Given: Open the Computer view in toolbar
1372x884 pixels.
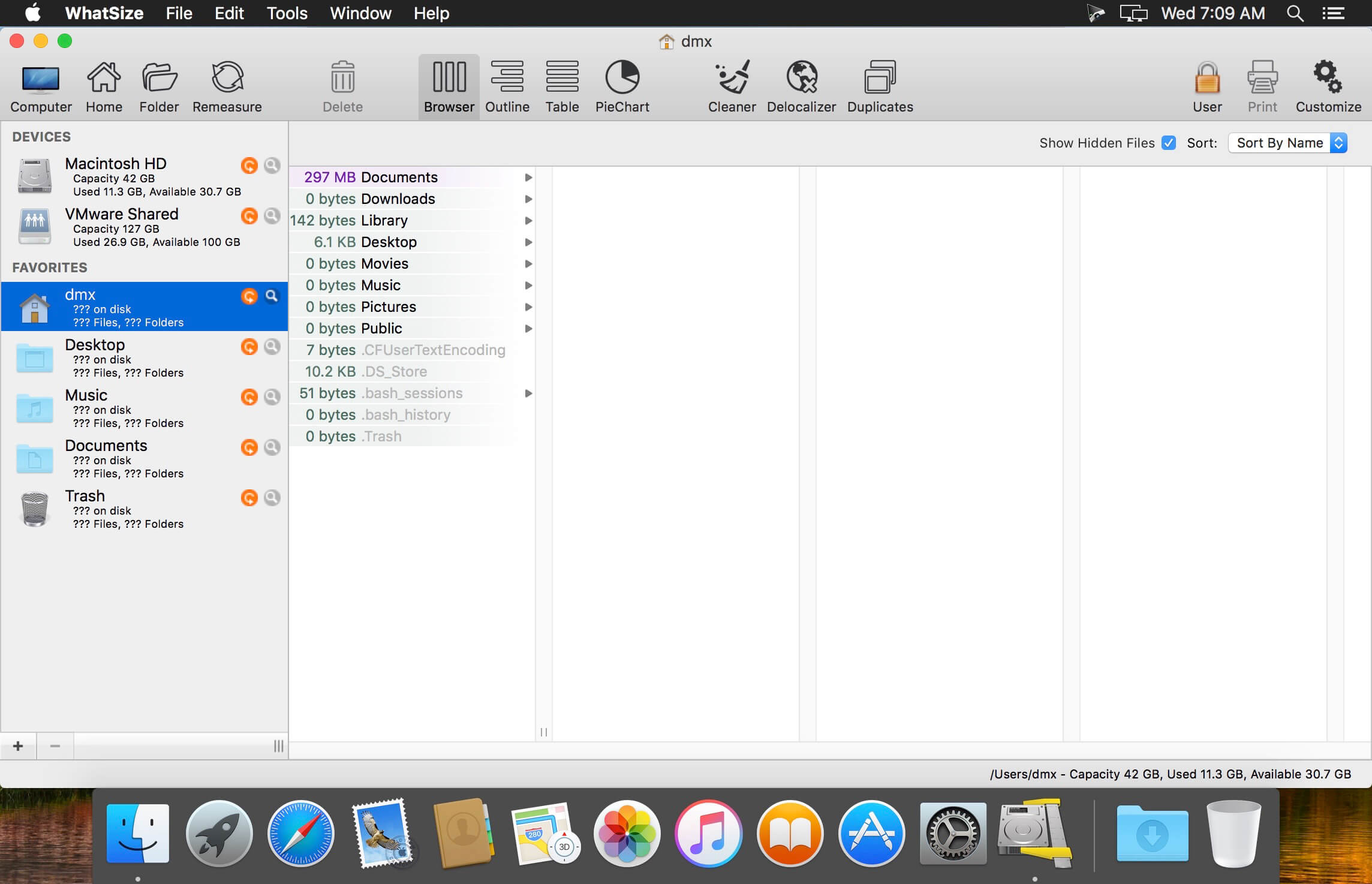Looking at the screenshot, I should coord(41,87).
